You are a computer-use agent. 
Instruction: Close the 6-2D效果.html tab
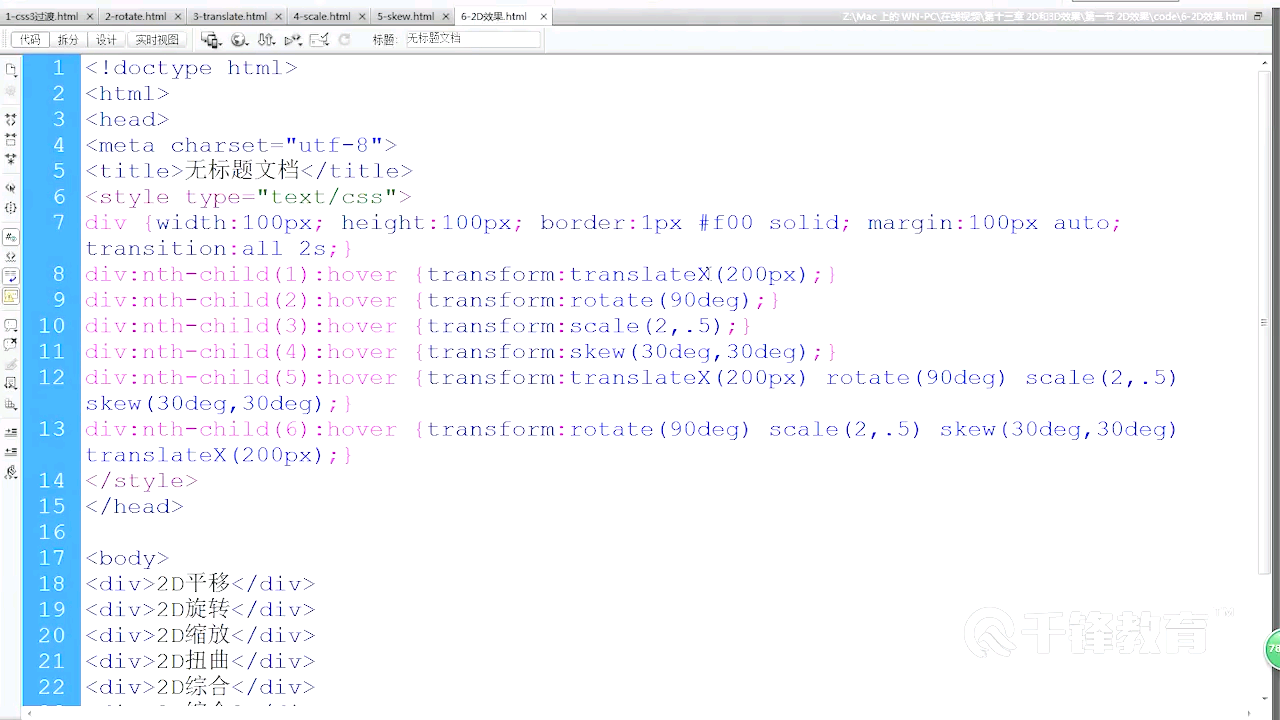543,17
